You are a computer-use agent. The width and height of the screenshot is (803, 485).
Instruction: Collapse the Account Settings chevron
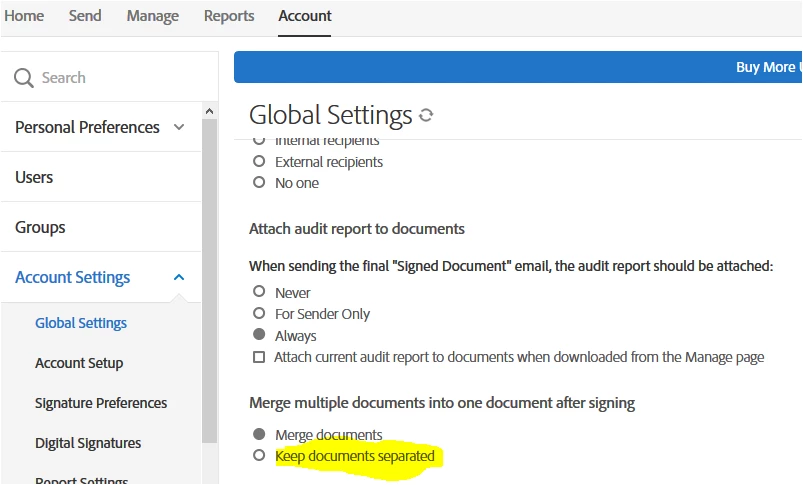coord(179,278)
